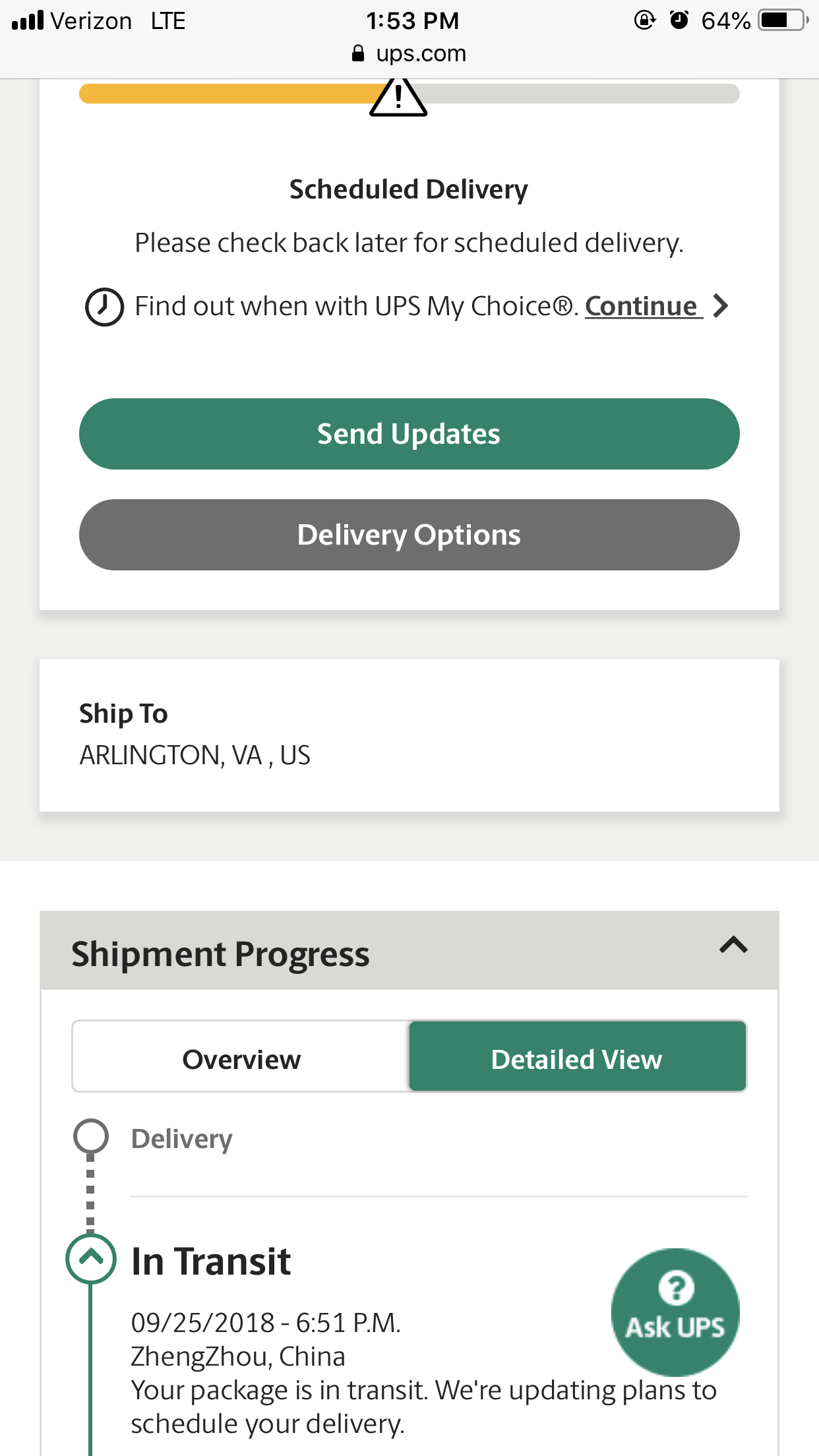Tap the arrow next to Continue
Screen dimensions: 819x1456
coord(721,306)
